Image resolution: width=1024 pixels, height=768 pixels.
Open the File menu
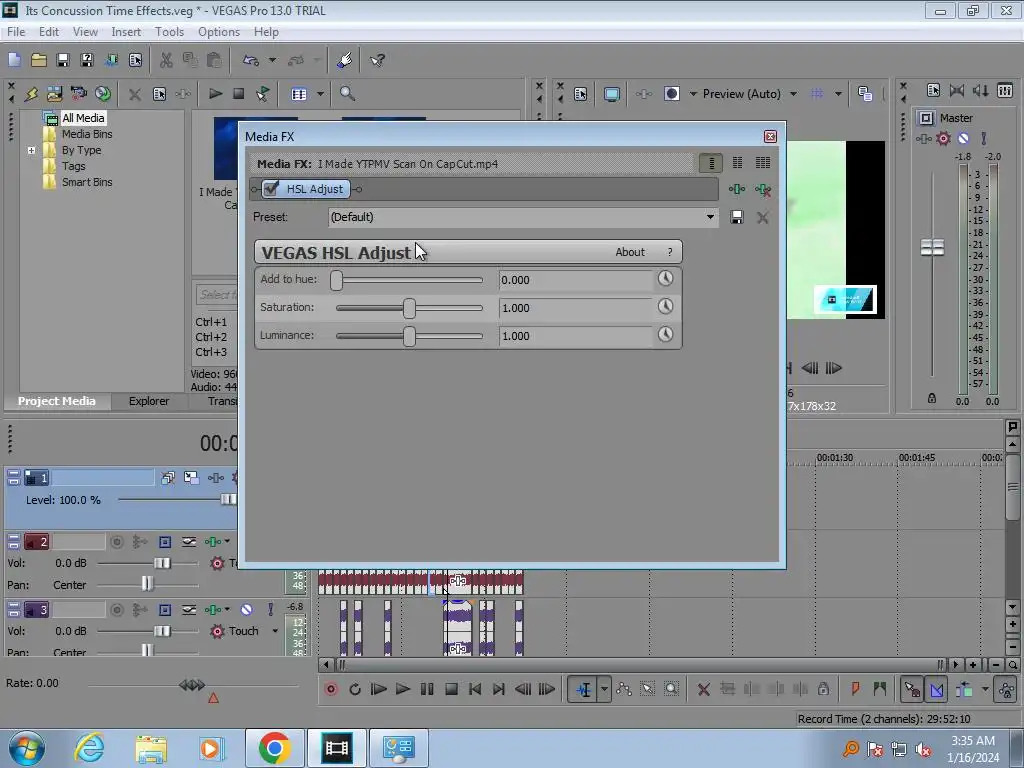(x=16, y=31)
